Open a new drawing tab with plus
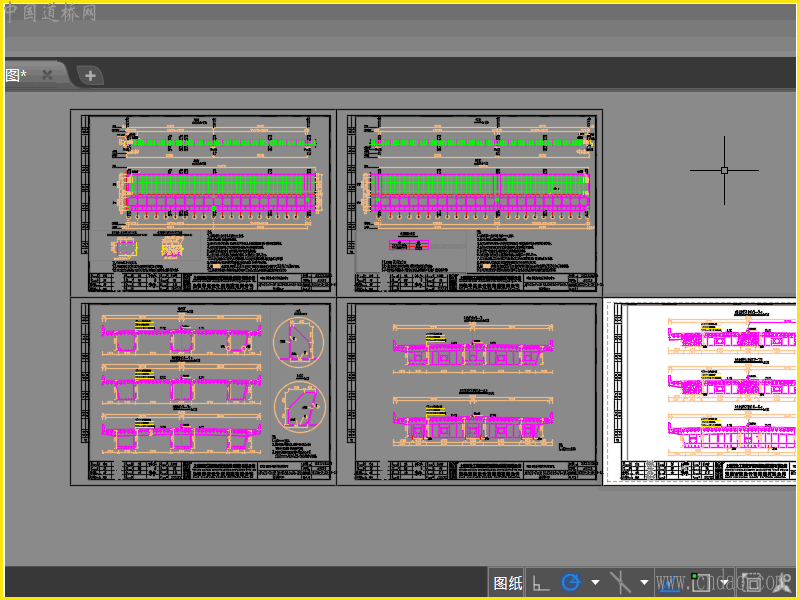 click(89, 75)
